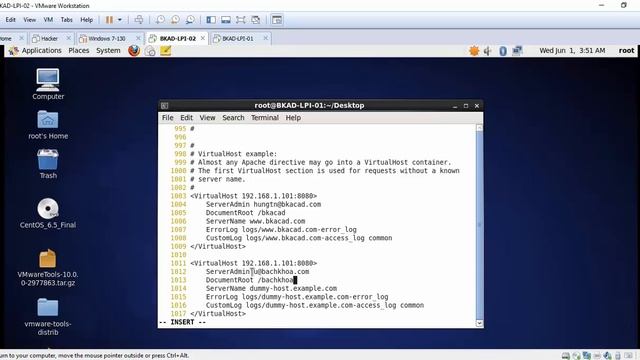Open the terminal File menu
This screenshot has height=360, width=640.
167,118
